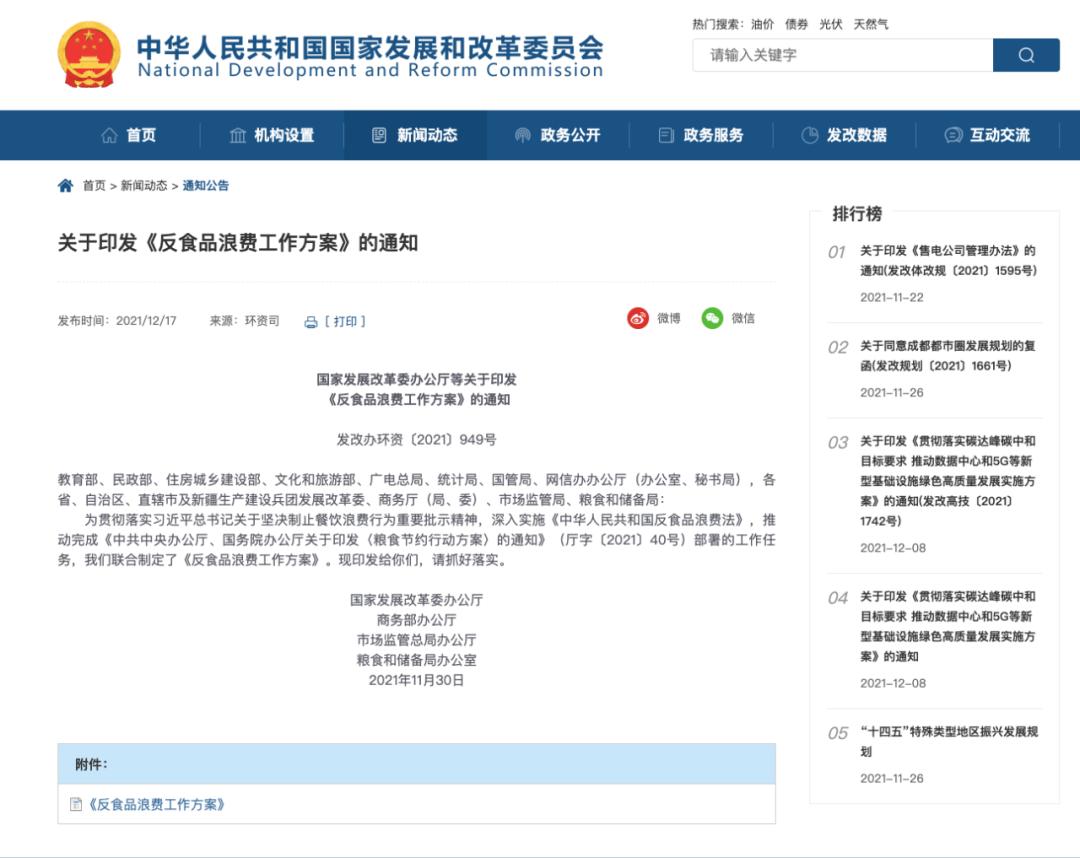This screenshot has width=1080, height=858.
Task: Open ranking item 05 十四五 特殊类型地区
Action: pos(948,741)
